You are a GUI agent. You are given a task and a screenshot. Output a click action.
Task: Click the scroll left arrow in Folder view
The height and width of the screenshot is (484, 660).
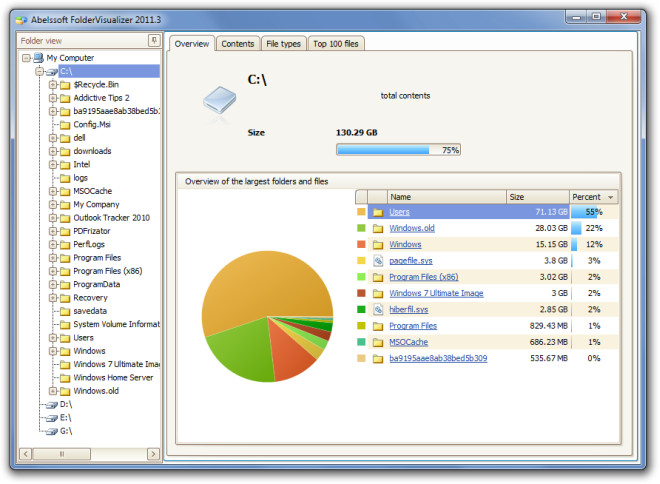[26, 454]
